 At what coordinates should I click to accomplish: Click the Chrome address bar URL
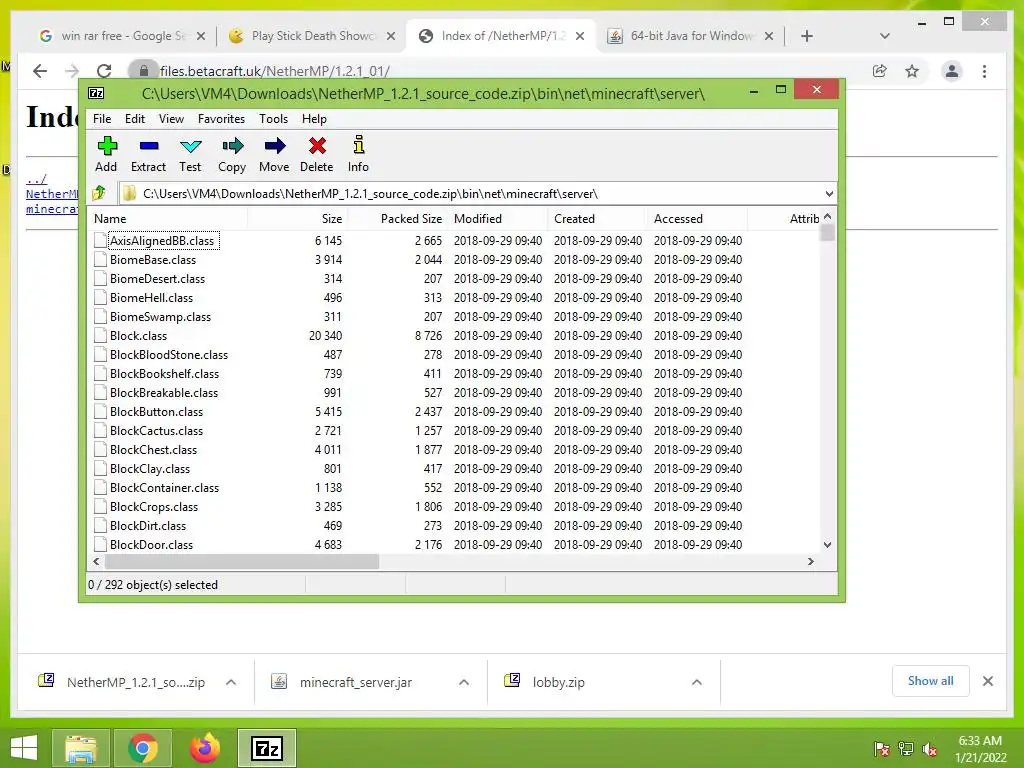(275, 71)
